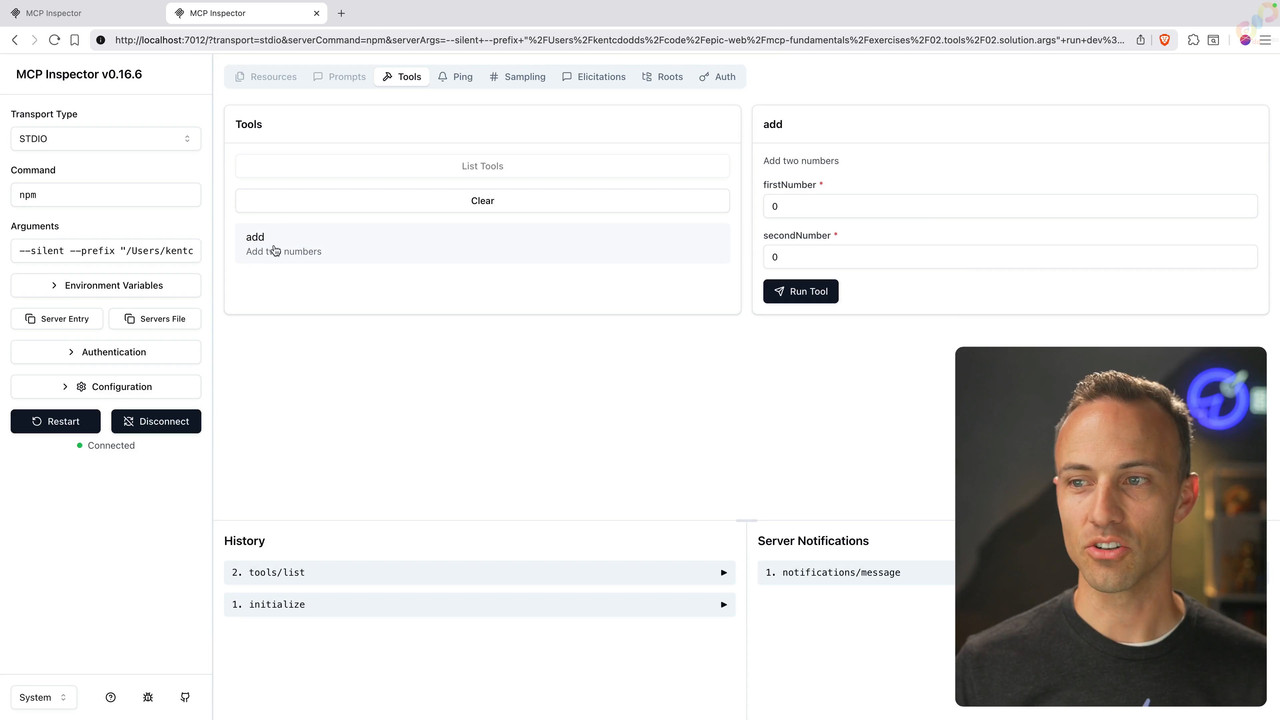Image resolution: width=1280 pixels, height=720 pixels.
Task: Reload the page with refresh icon
Action: pos(54,40)
